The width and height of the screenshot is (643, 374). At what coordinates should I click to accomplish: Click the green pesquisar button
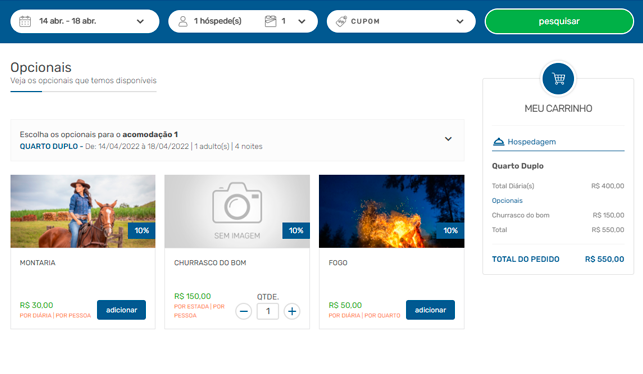(x=559, y=21)
